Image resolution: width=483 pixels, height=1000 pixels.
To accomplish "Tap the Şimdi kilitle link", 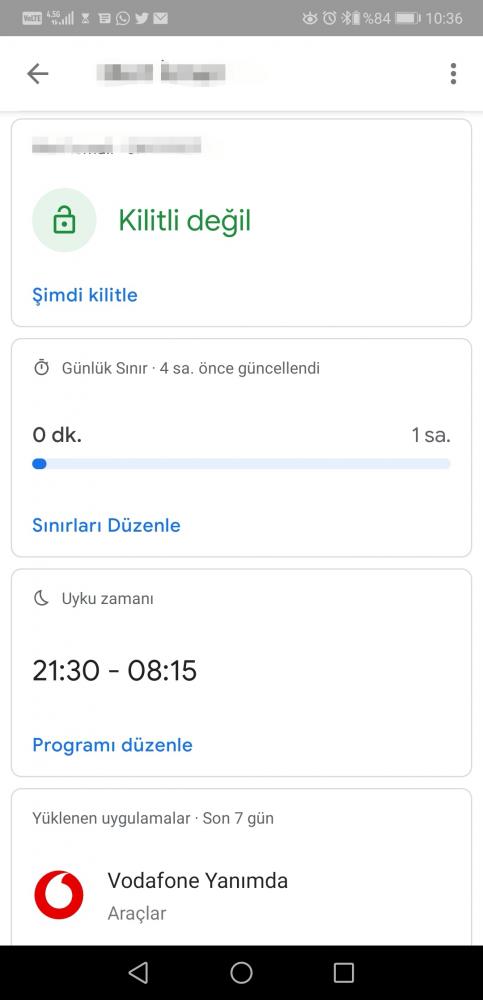I will click(x=85, y=295).
